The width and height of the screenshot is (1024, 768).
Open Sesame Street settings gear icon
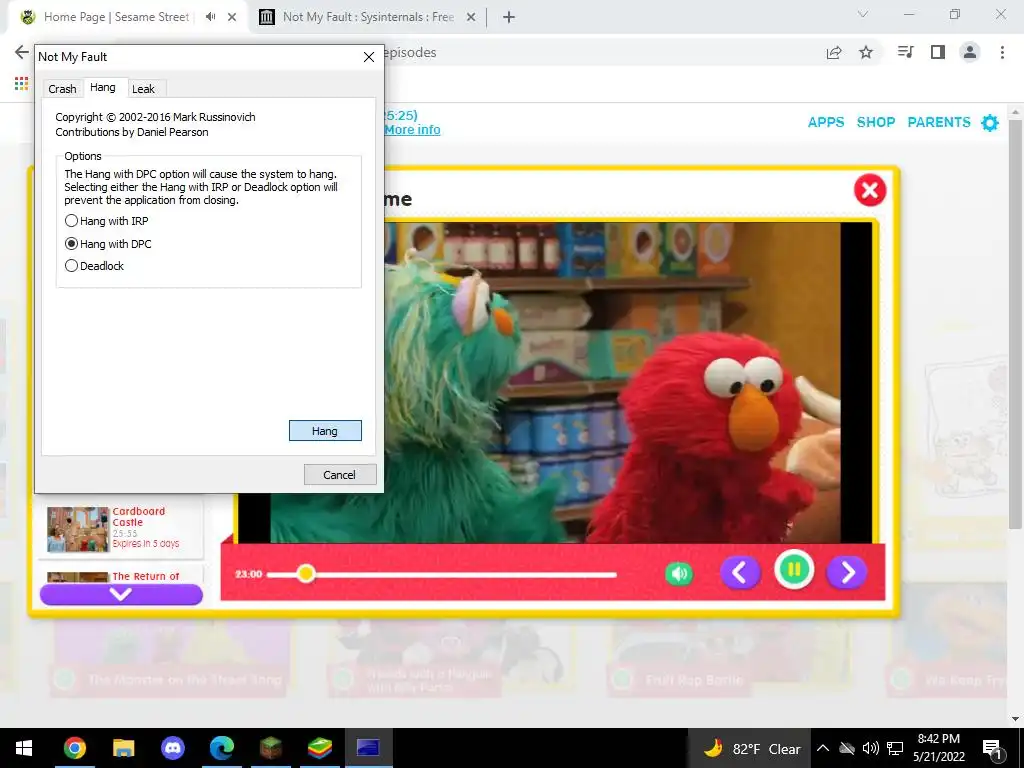tap(990, 123)
